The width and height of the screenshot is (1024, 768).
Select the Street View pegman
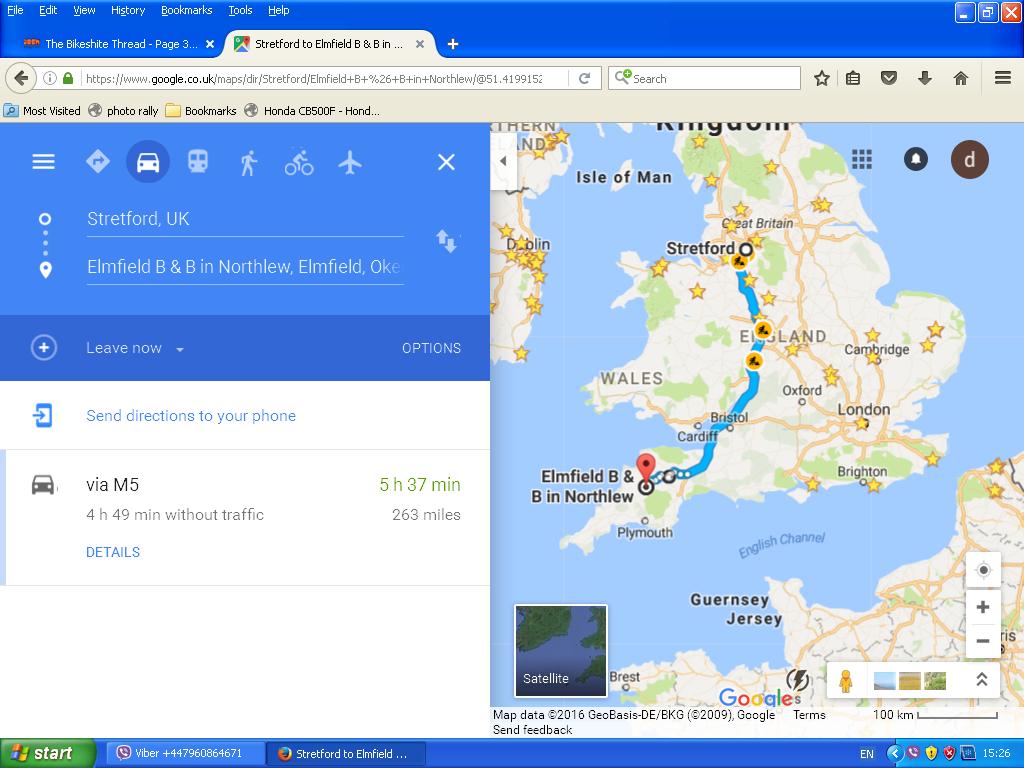point(846,680)
